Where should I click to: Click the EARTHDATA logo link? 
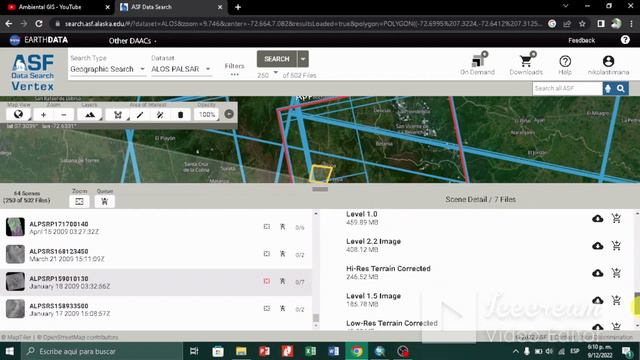click(39, 40)
